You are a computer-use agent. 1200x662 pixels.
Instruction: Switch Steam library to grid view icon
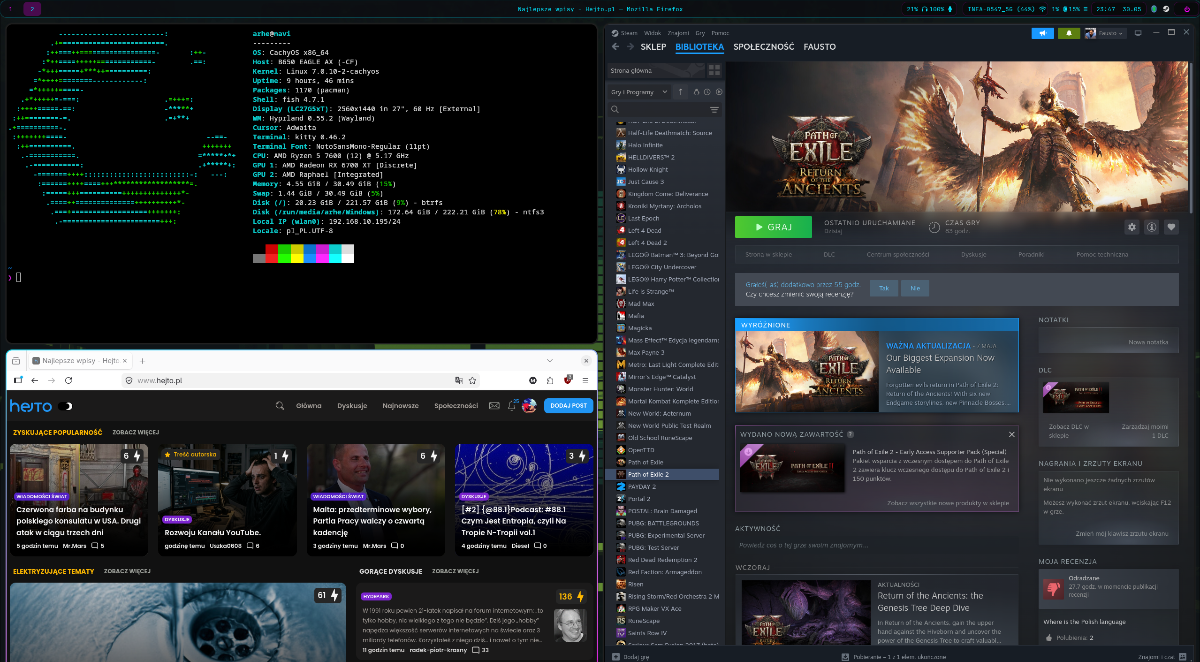pyautogui.click(x=714, y=71)
